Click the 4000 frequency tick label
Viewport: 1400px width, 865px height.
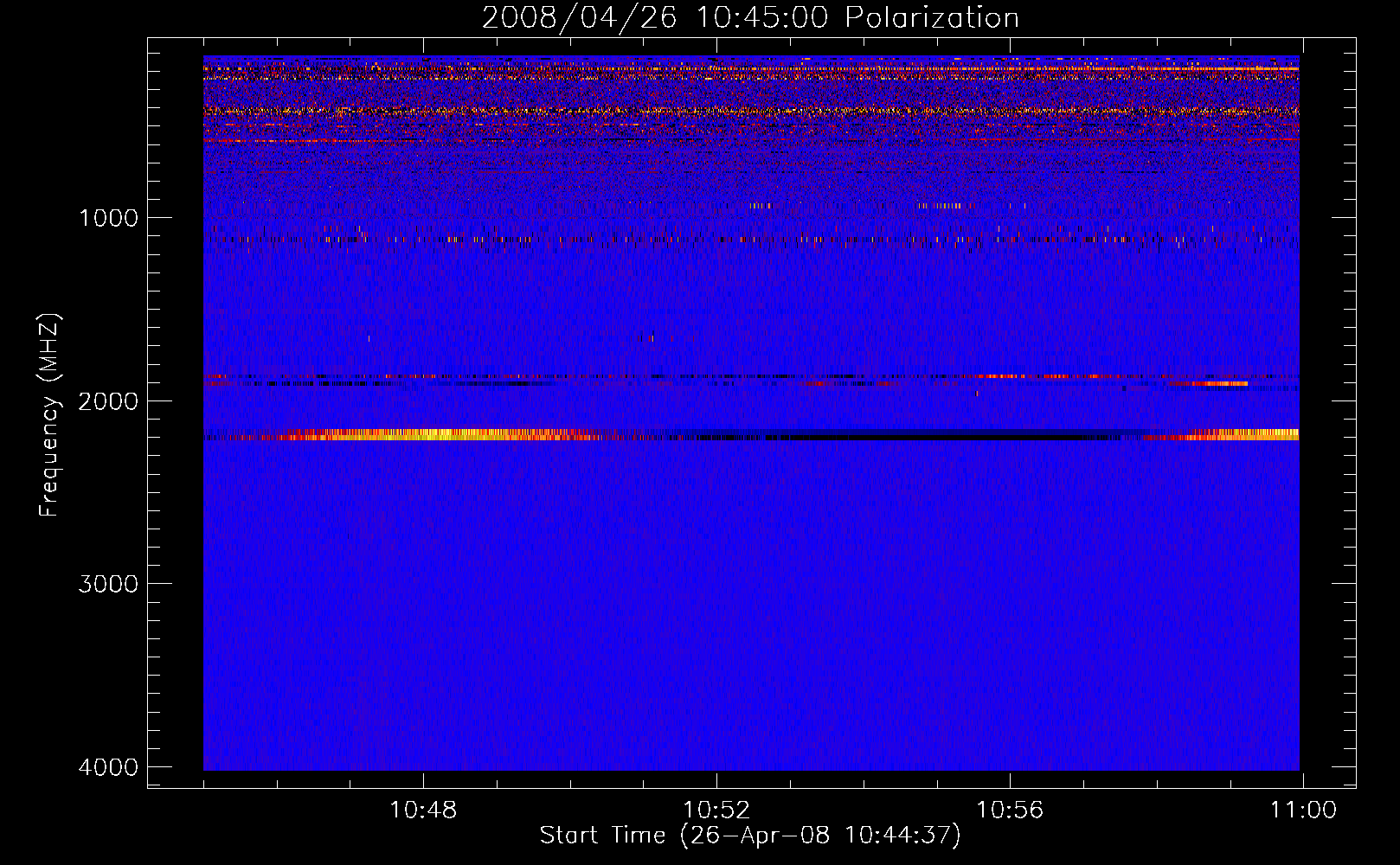pyautogui.click(x=108, y=767)
